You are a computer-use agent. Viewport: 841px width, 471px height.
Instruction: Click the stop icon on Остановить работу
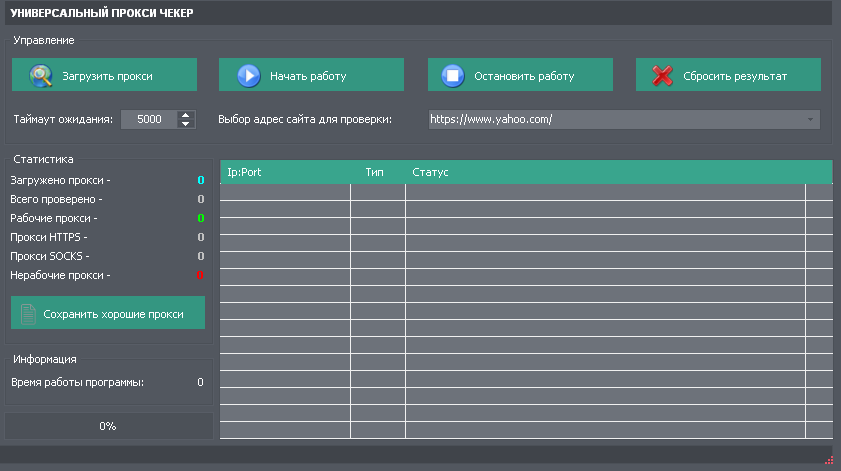pos(453,76)
